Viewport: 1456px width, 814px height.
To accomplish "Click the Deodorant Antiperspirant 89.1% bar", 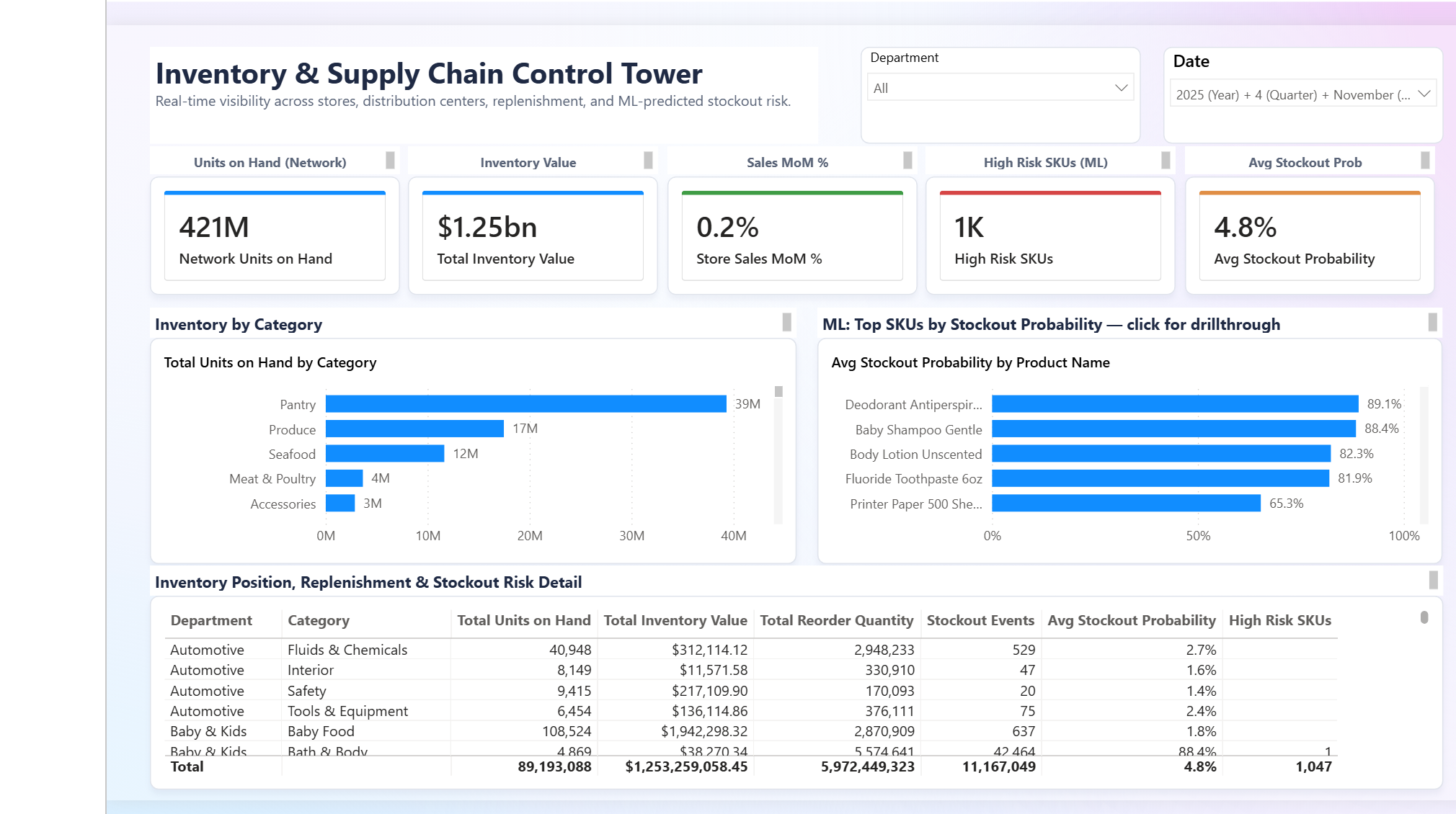I will 1176,404.
